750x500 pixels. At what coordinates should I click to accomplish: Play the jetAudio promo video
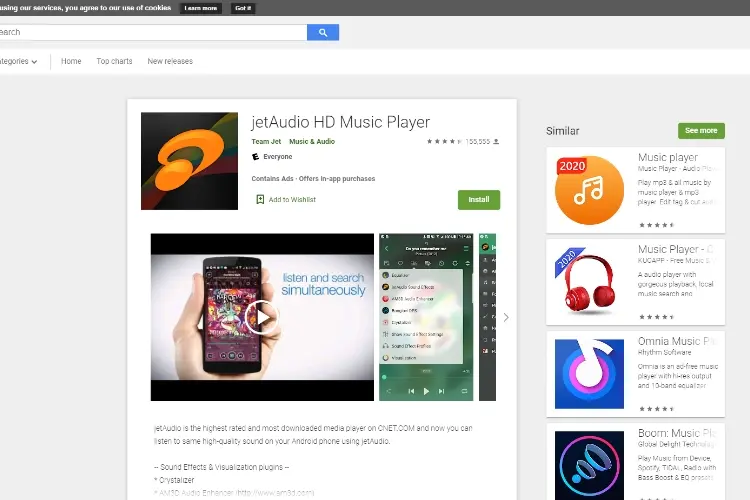[262, 317]
